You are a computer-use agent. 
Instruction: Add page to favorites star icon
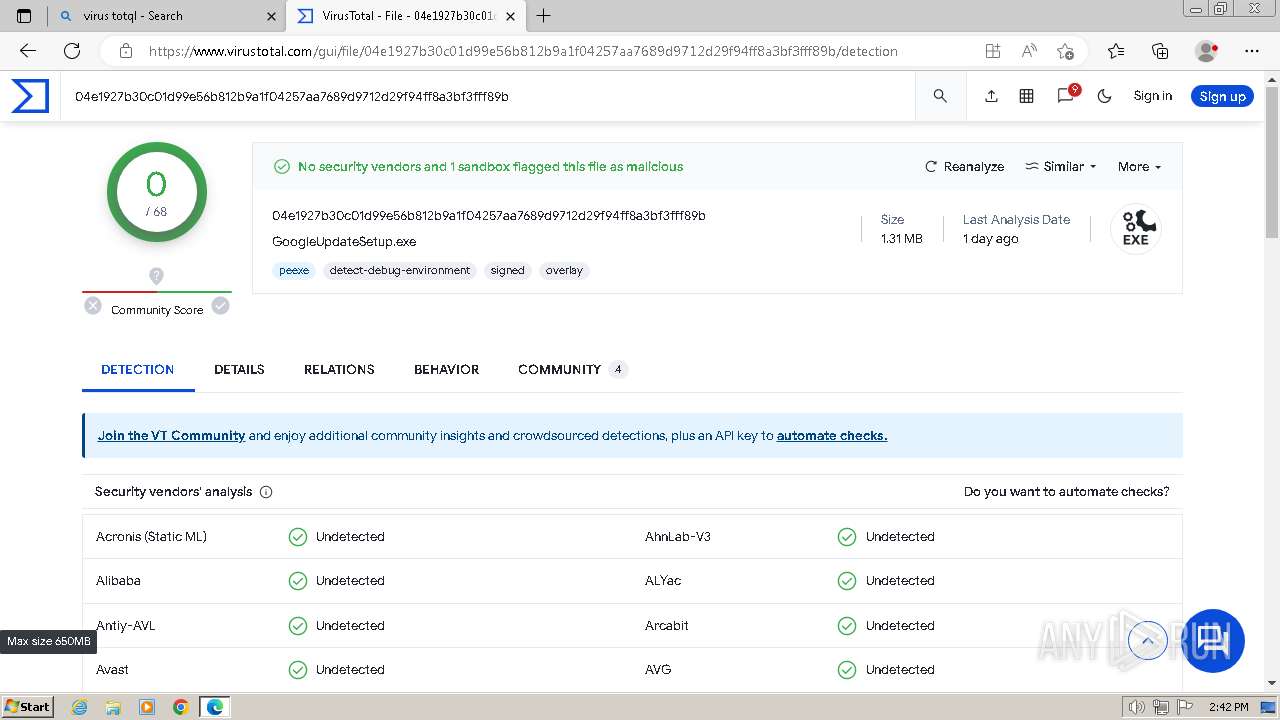point(1065,51)
